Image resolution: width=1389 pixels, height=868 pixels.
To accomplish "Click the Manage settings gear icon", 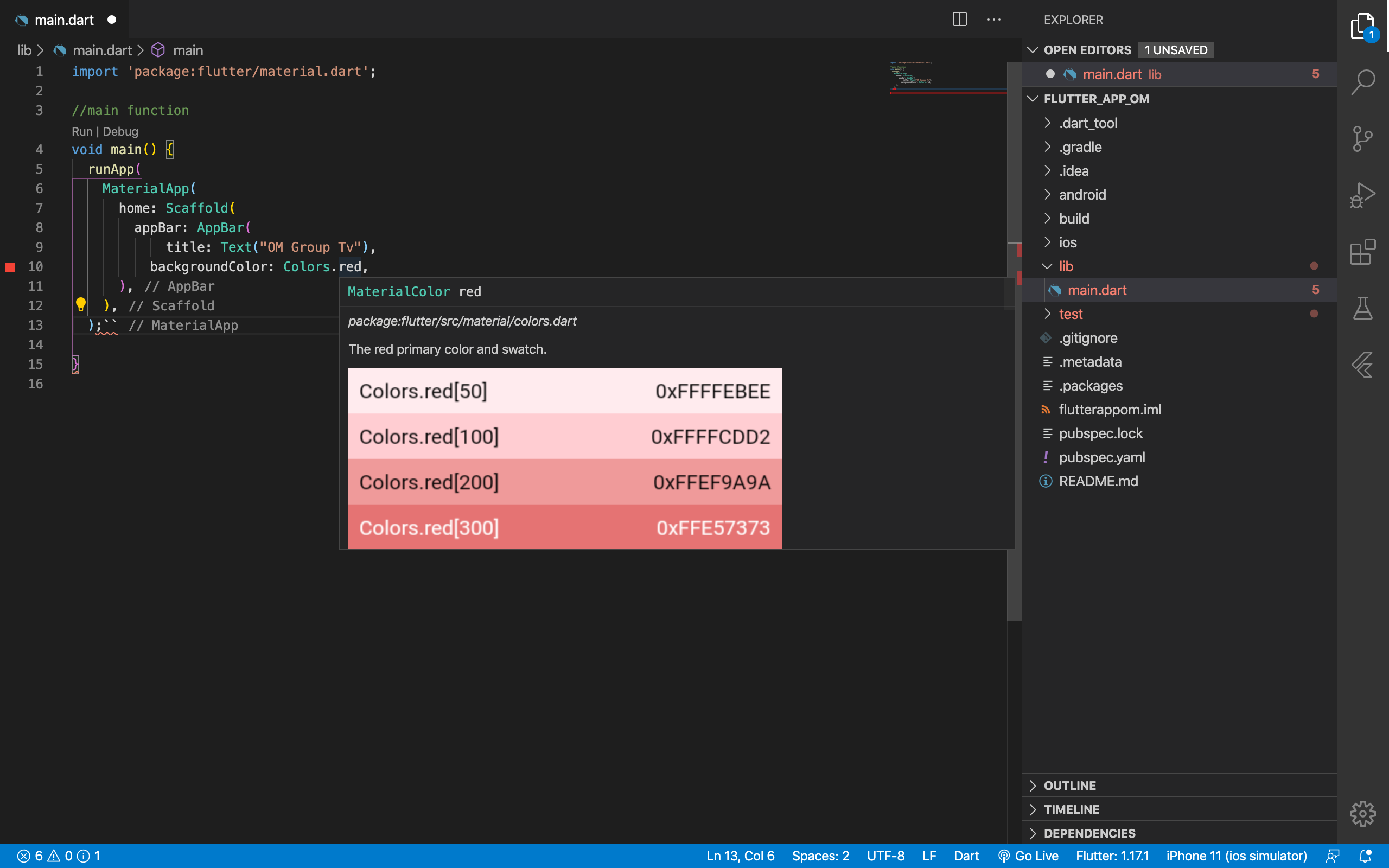I will tap(1362, 813).
